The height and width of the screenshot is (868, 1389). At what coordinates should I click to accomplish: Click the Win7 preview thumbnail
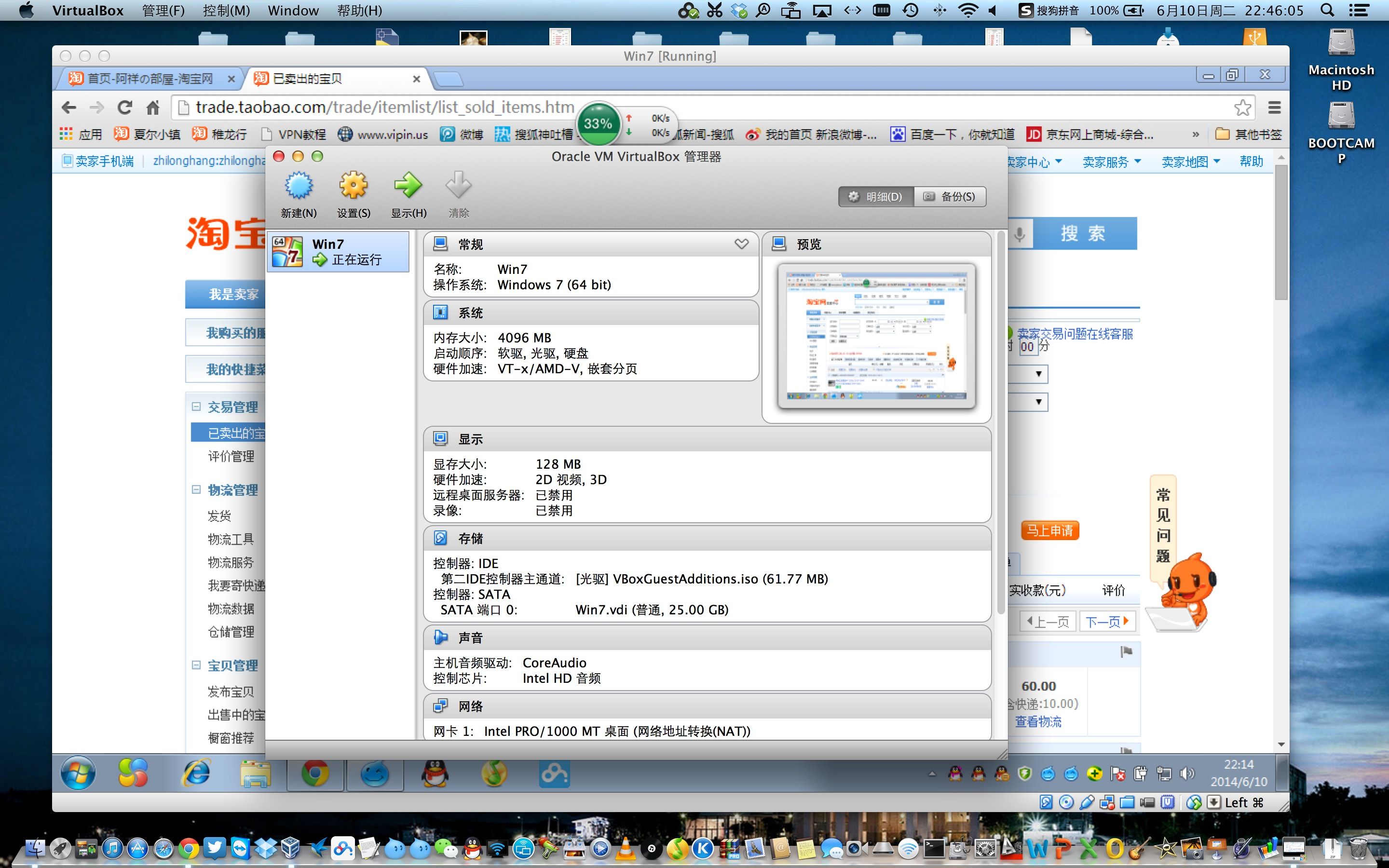tap(876, 336)
